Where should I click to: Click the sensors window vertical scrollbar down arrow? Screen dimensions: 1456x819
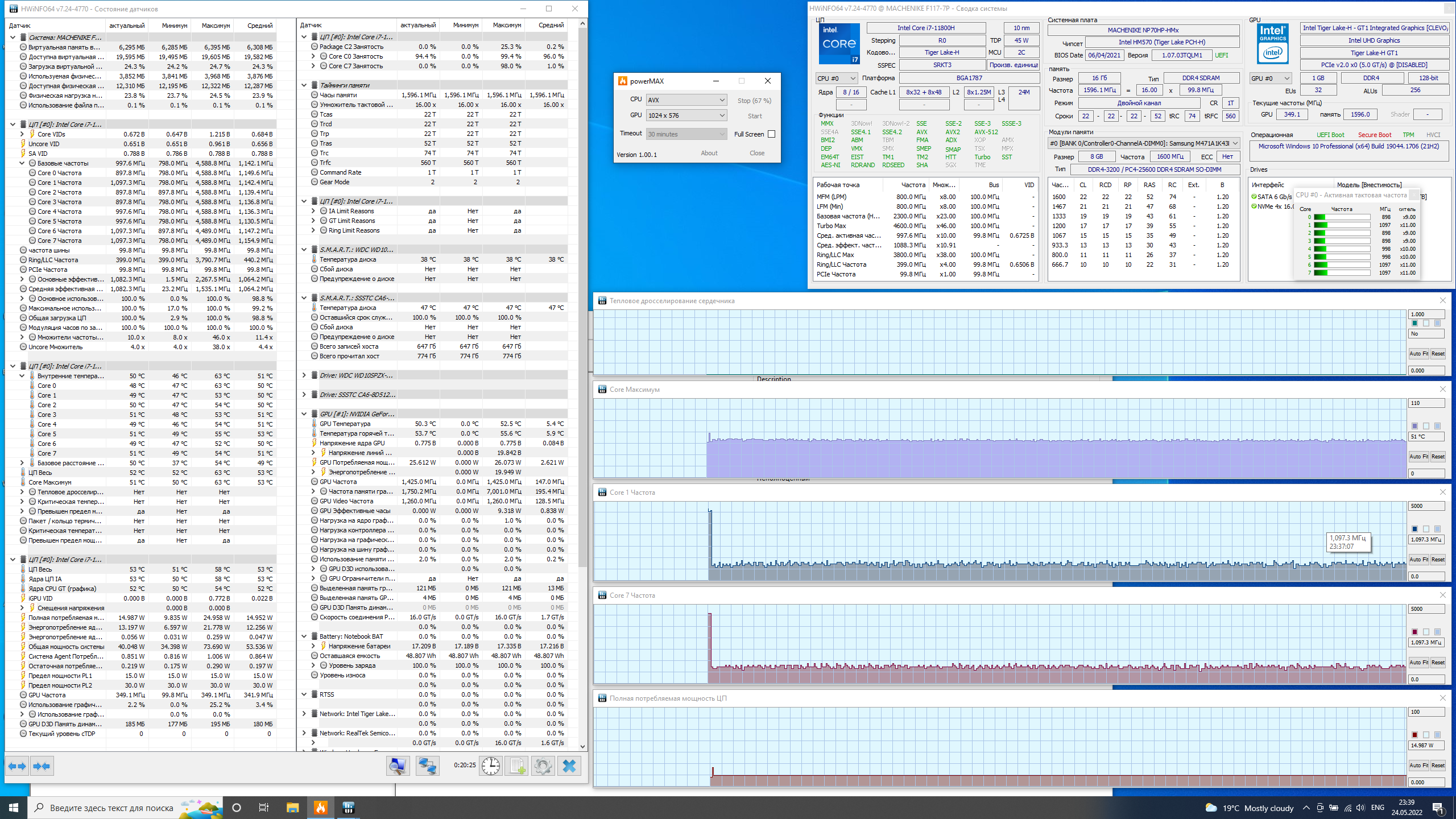point(582,747)
